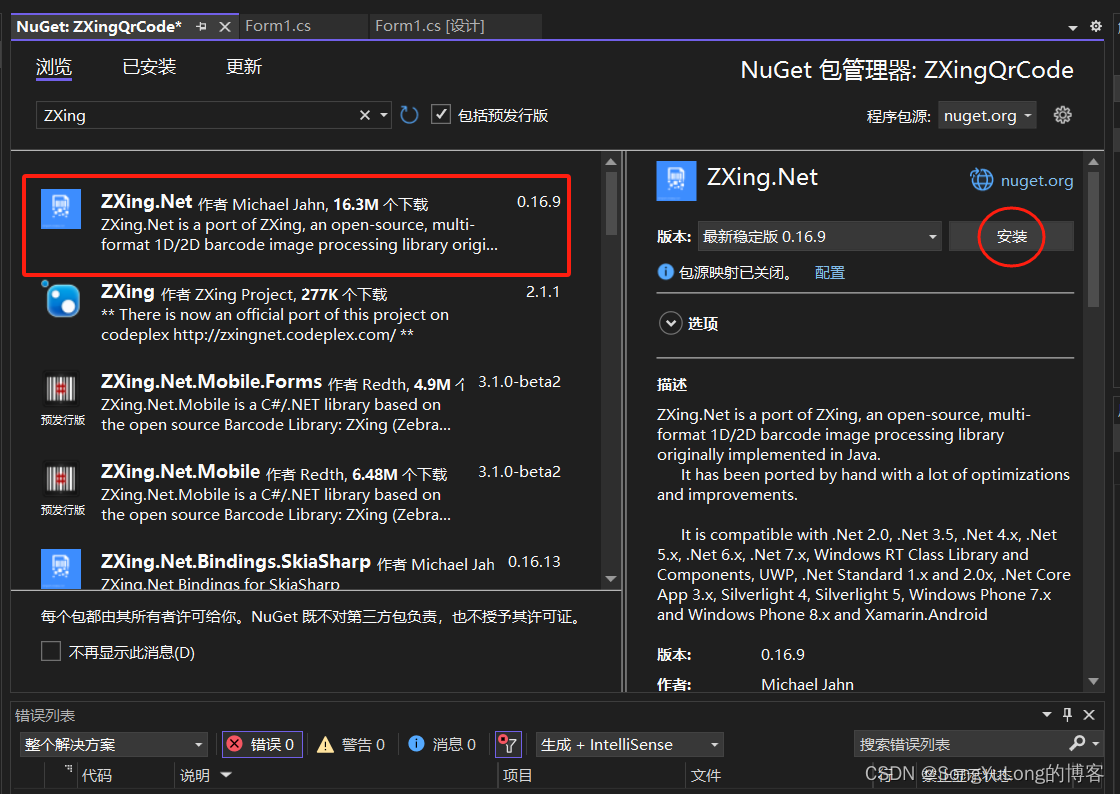Click the File column header
The image size is (1120, 794).
[706, 775]
